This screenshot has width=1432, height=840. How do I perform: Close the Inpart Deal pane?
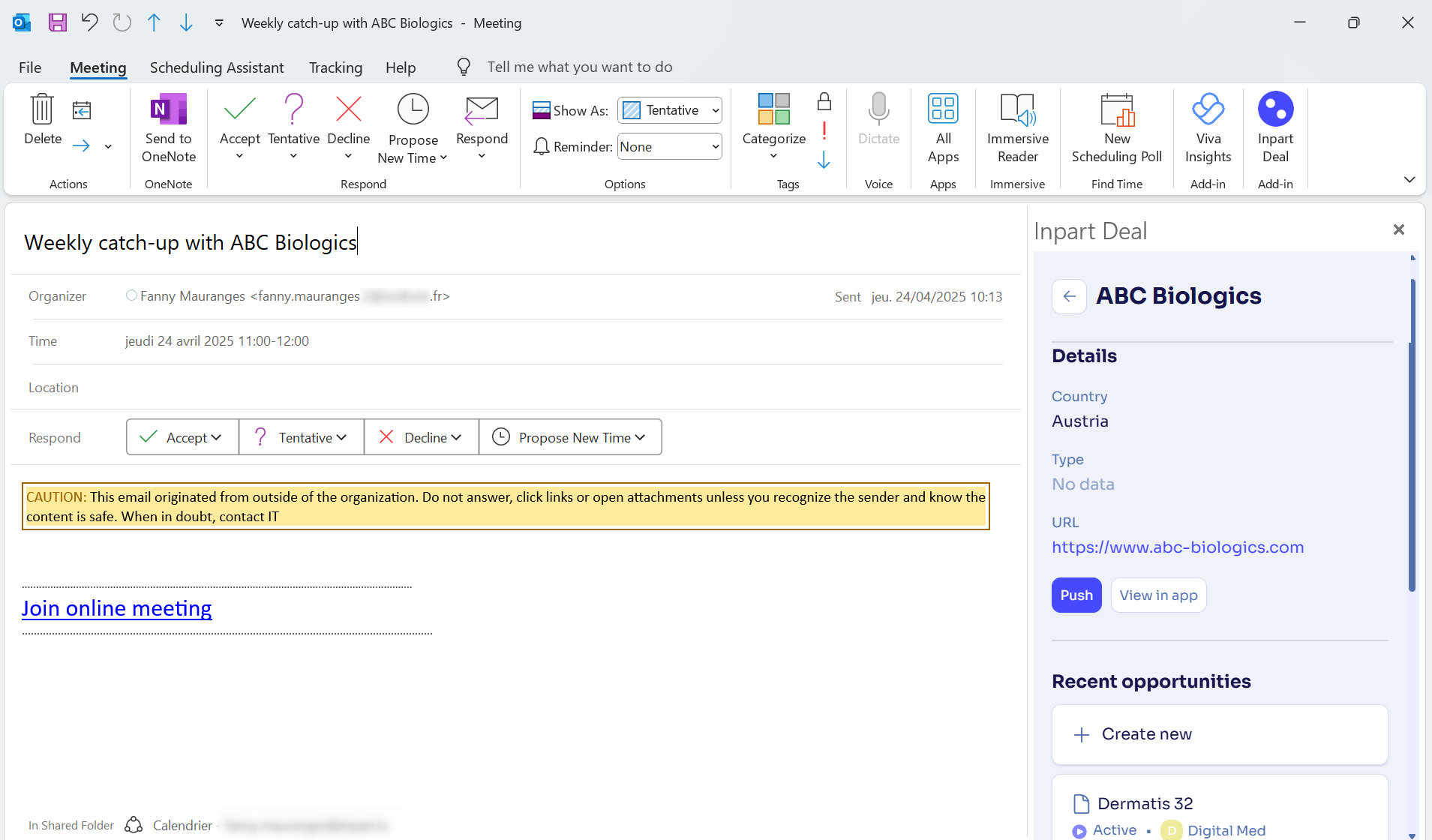[x=1399, y=229]
